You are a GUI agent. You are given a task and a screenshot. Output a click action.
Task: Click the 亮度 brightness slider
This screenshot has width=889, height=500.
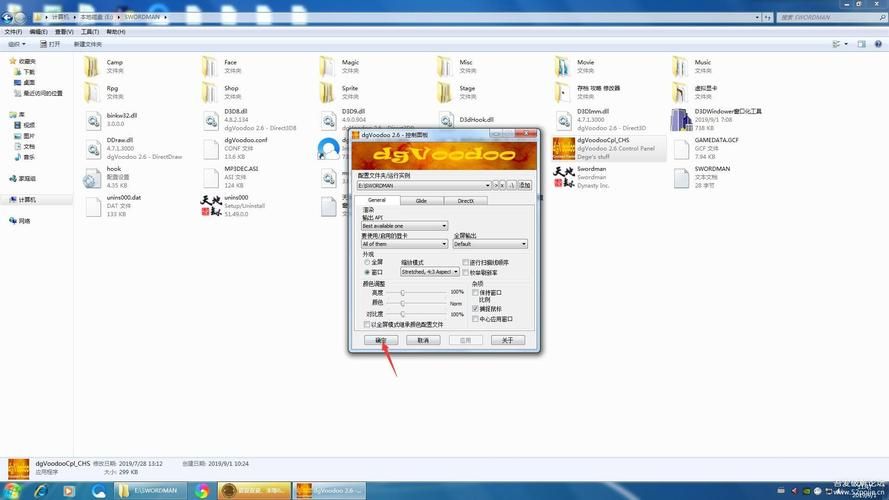403,292
